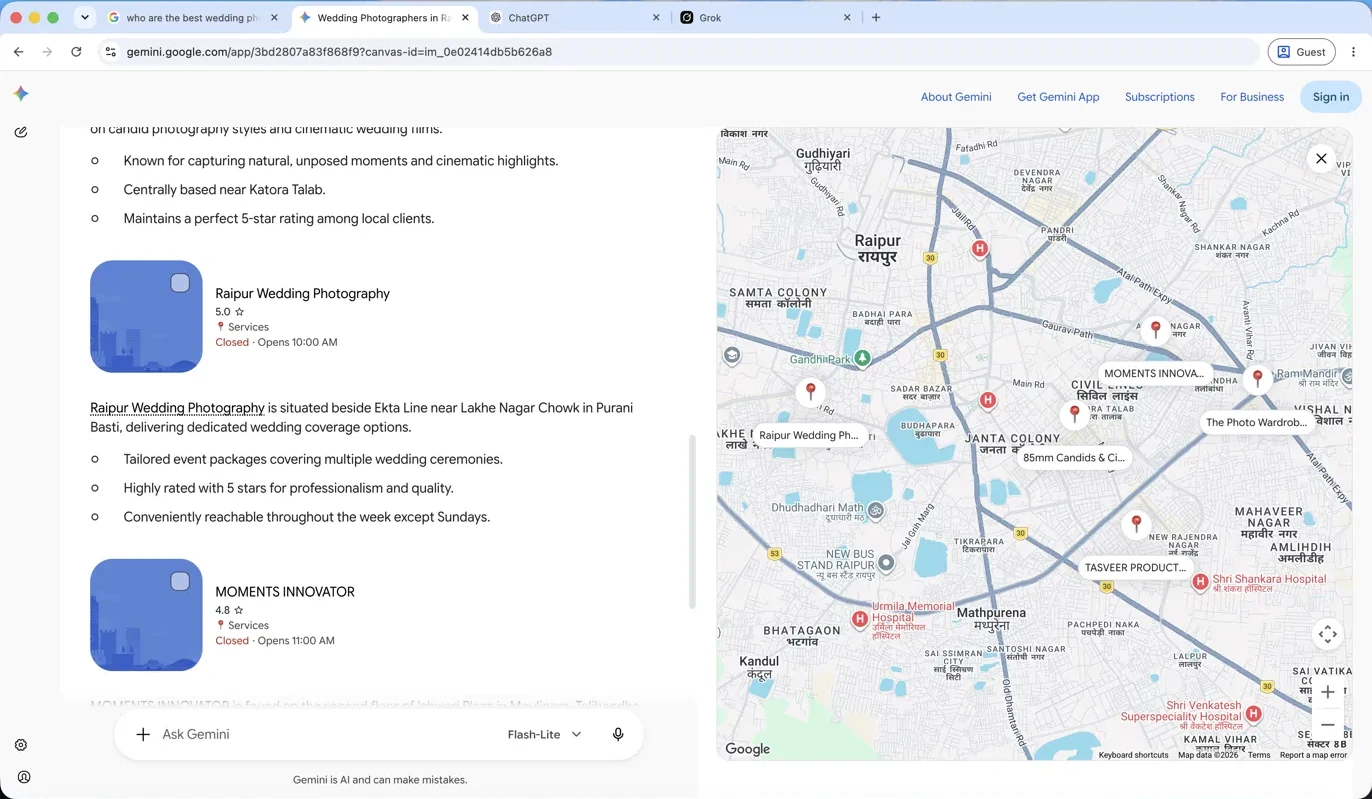
Task: Open the MOMENTS INNOVATOR thumbnail
Action: click(146, 615)
